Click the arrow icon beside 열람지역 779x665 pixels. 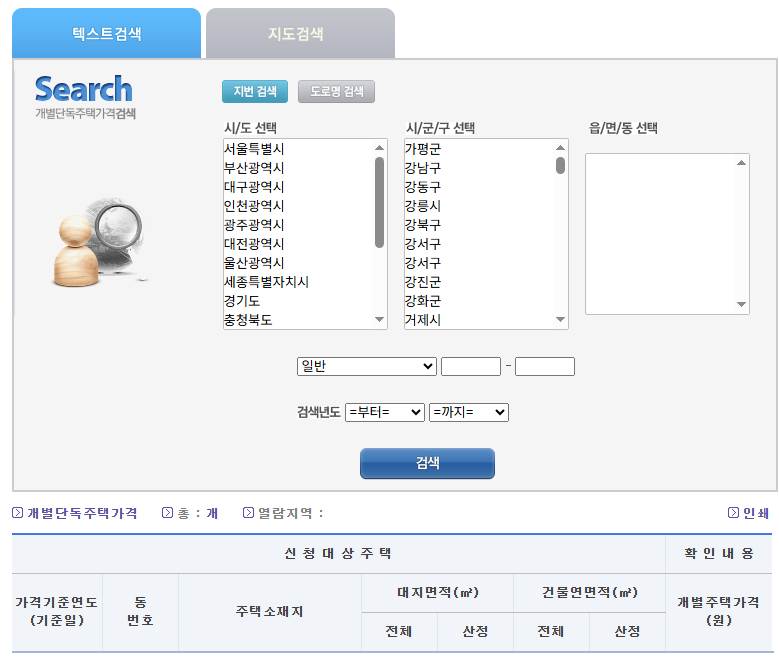click(248, 513)
